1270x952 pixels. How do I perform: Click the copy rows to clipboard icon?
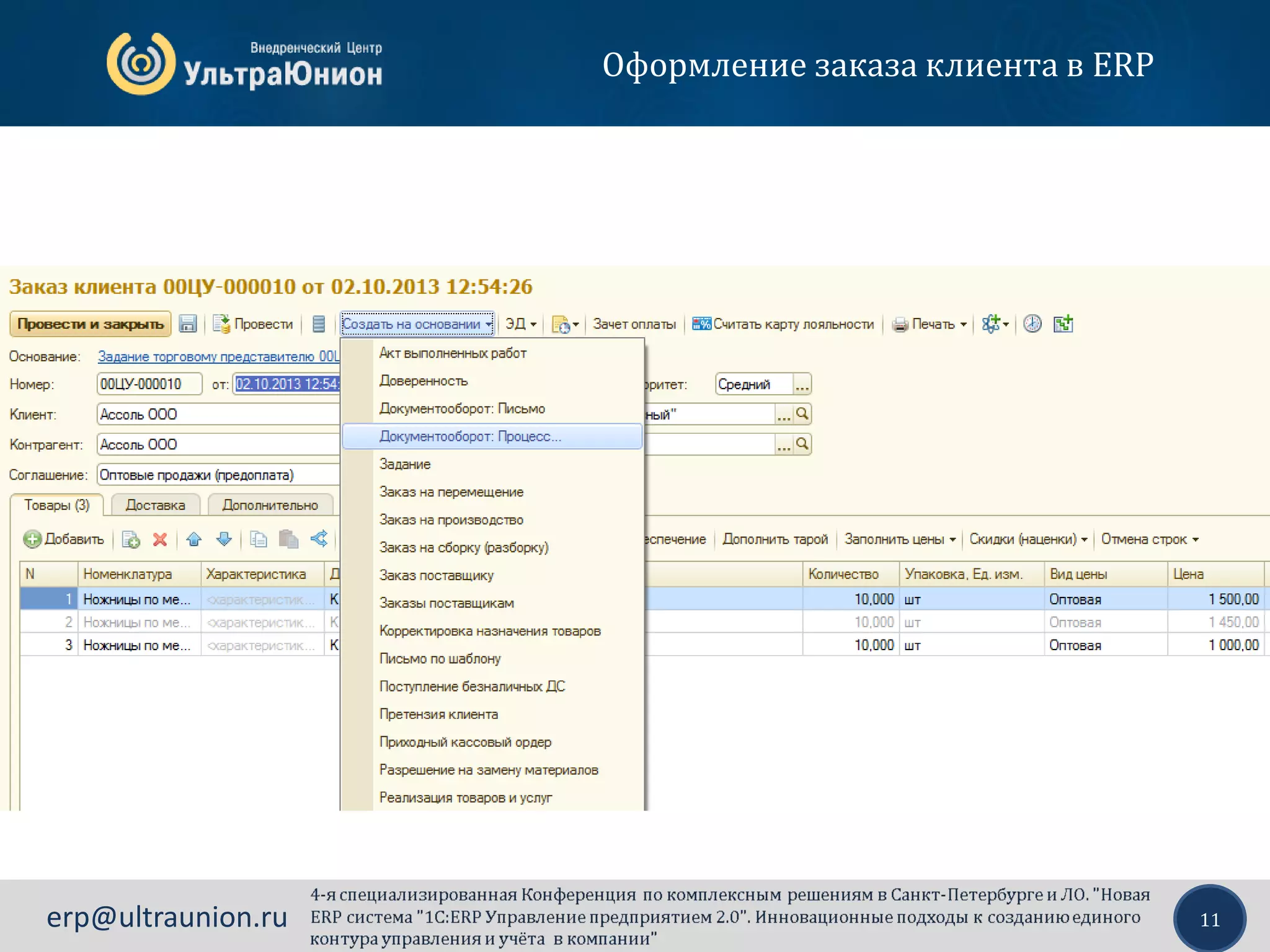coord(258,539)
